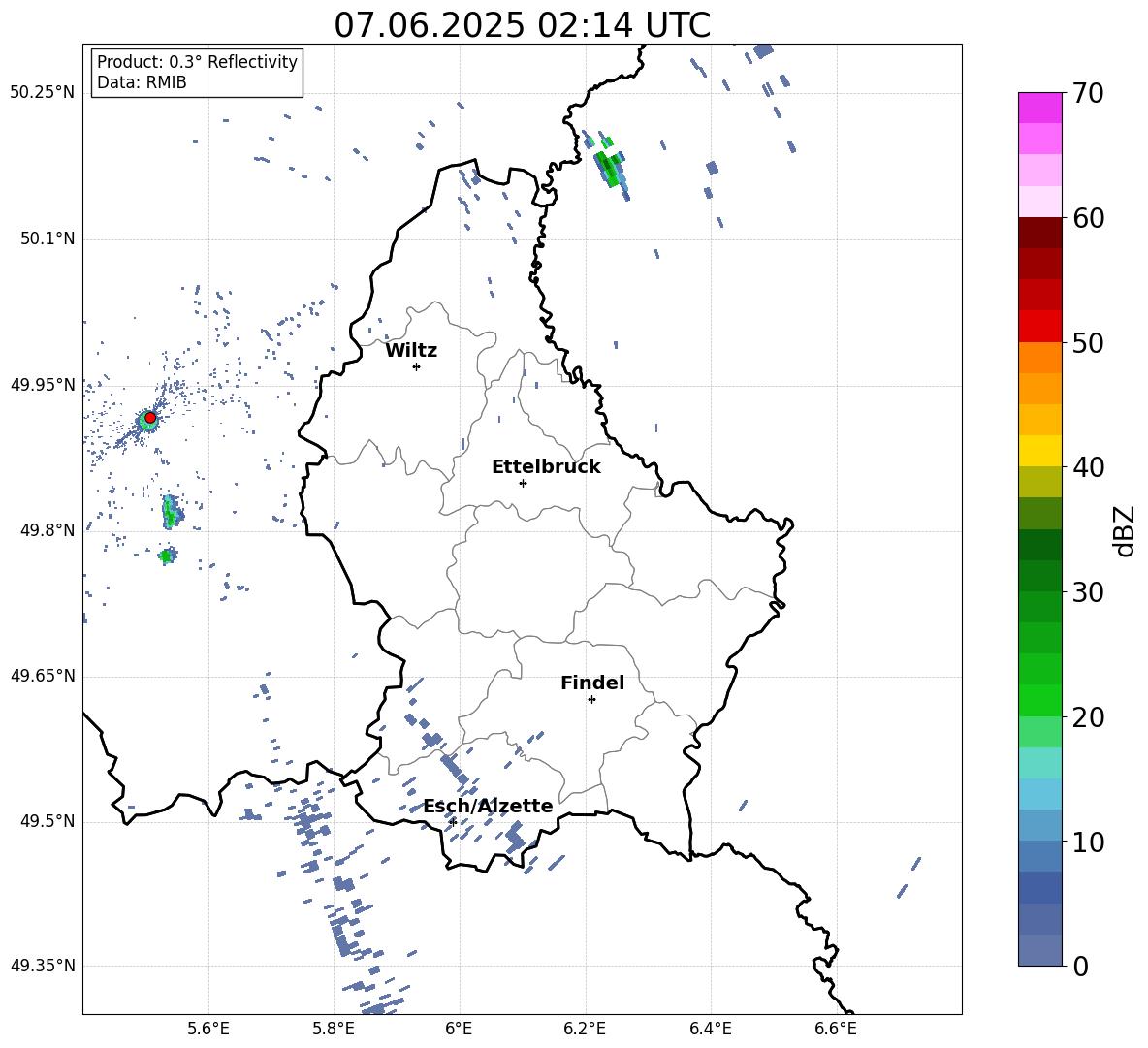Click the colorbar value 70
The image size is (1148, 1048).
[1089, 93]
